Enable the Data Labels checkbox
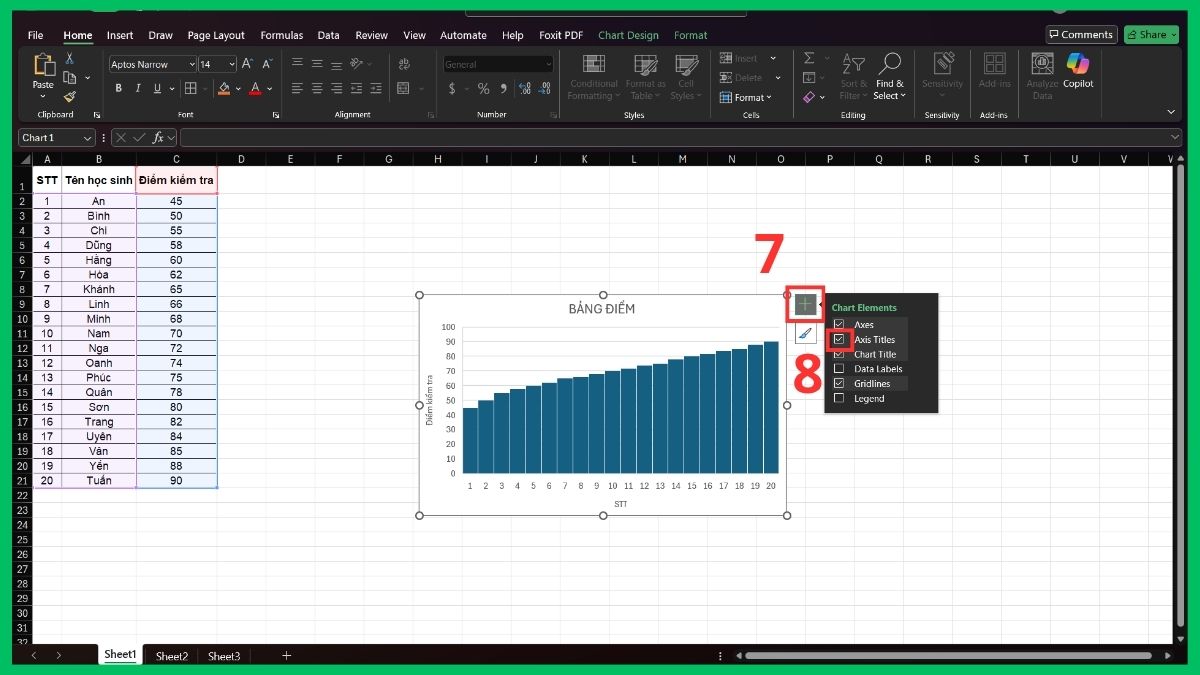The width and height of the screenshot is (1200, 675). coord(839,368)
